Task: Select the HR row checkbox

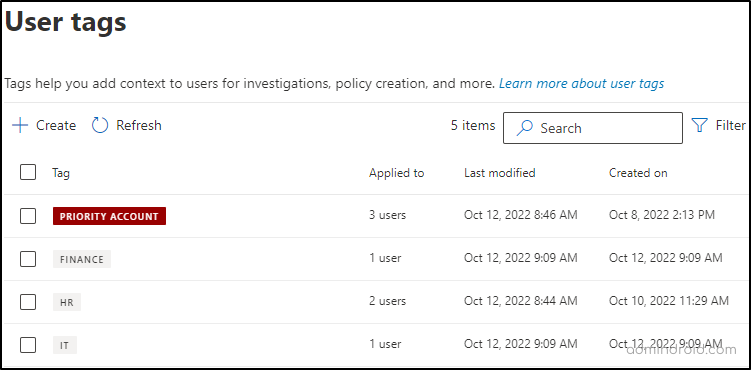Action: coord(28,302)
